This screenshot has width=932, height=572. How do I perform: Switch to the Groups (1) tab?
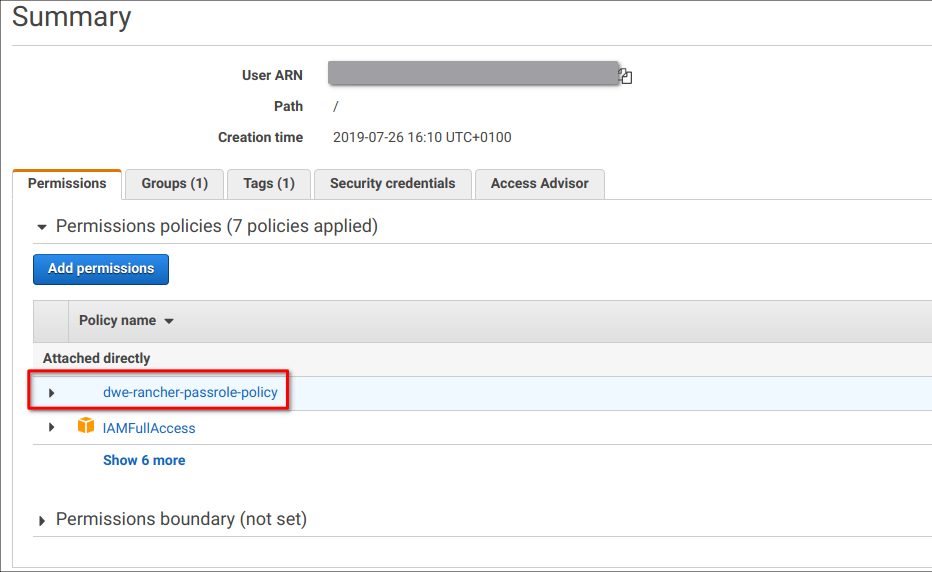click(x=175, y=184)
